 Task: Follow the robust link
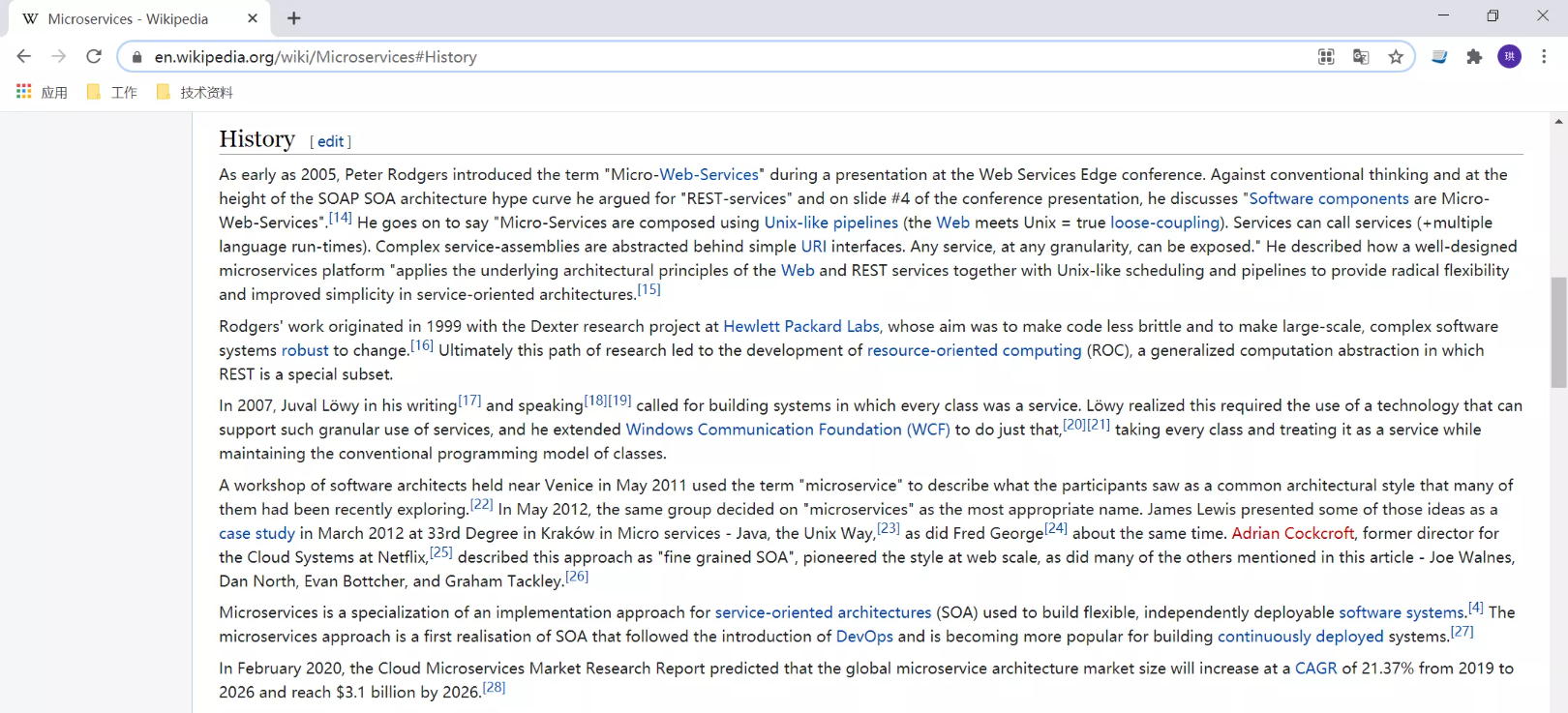305,350
